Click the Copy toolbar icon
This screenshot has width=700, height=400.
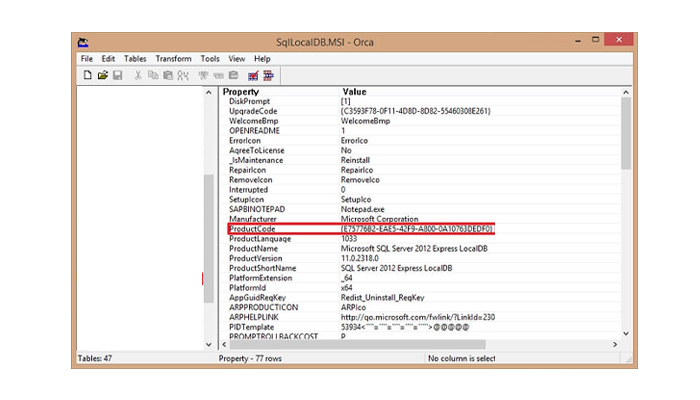click(x=153, y=75)
